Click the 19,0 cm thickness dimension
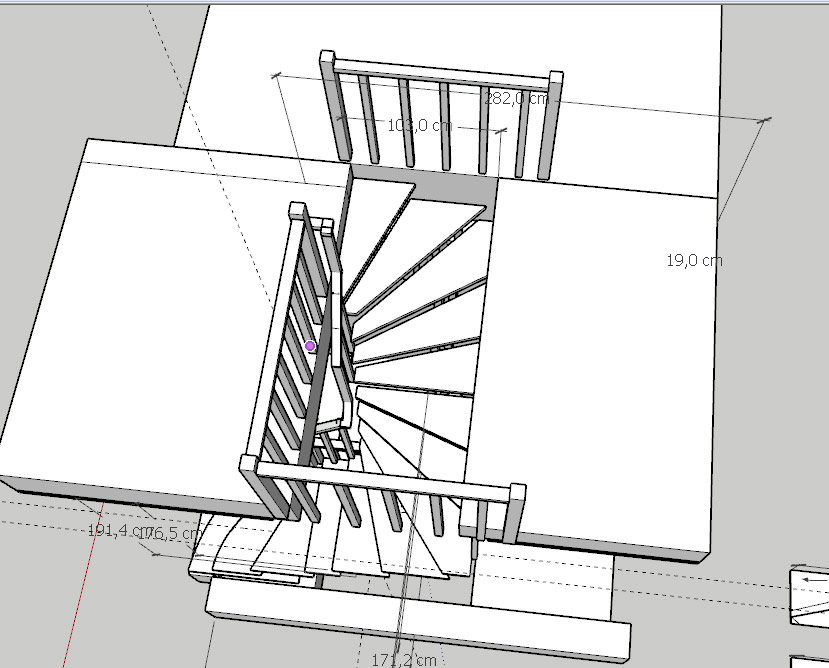The width and height of the screenshot is (829, 668). pyautogui.click(x=694, y=260)
